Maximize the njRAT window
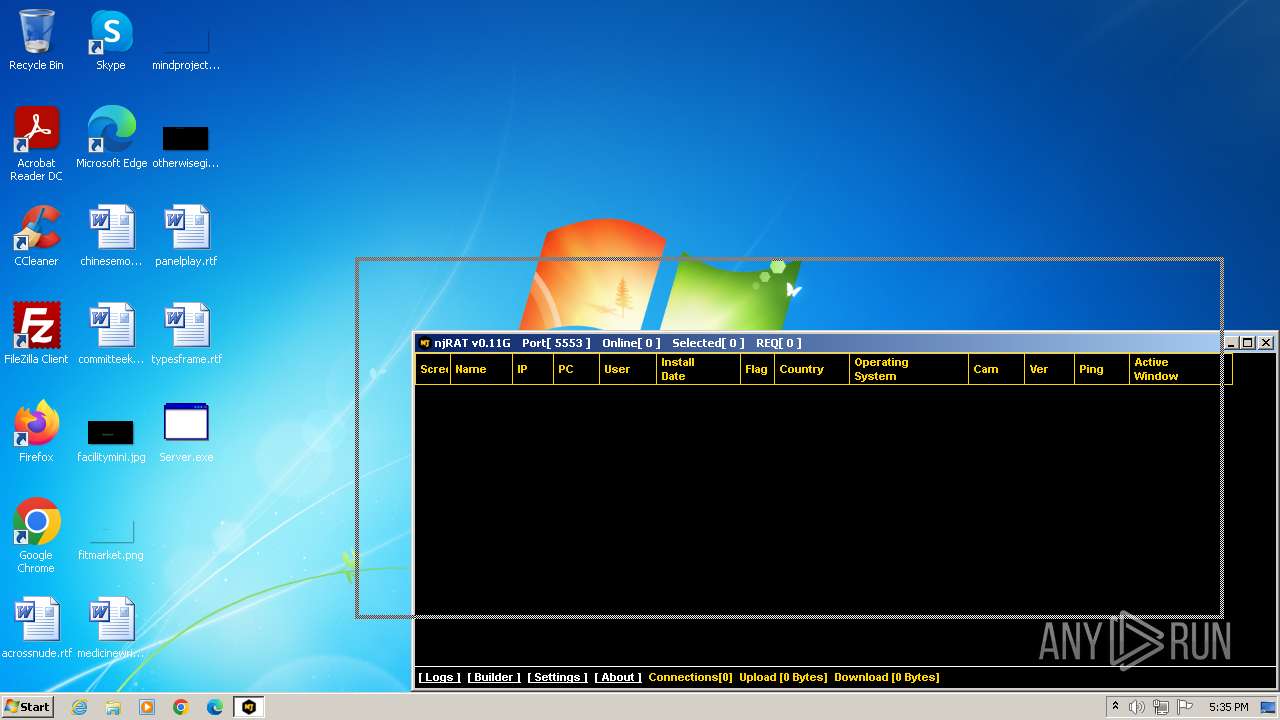The height and width of the screenshot is (720, 1280). tap(1247, 343)
